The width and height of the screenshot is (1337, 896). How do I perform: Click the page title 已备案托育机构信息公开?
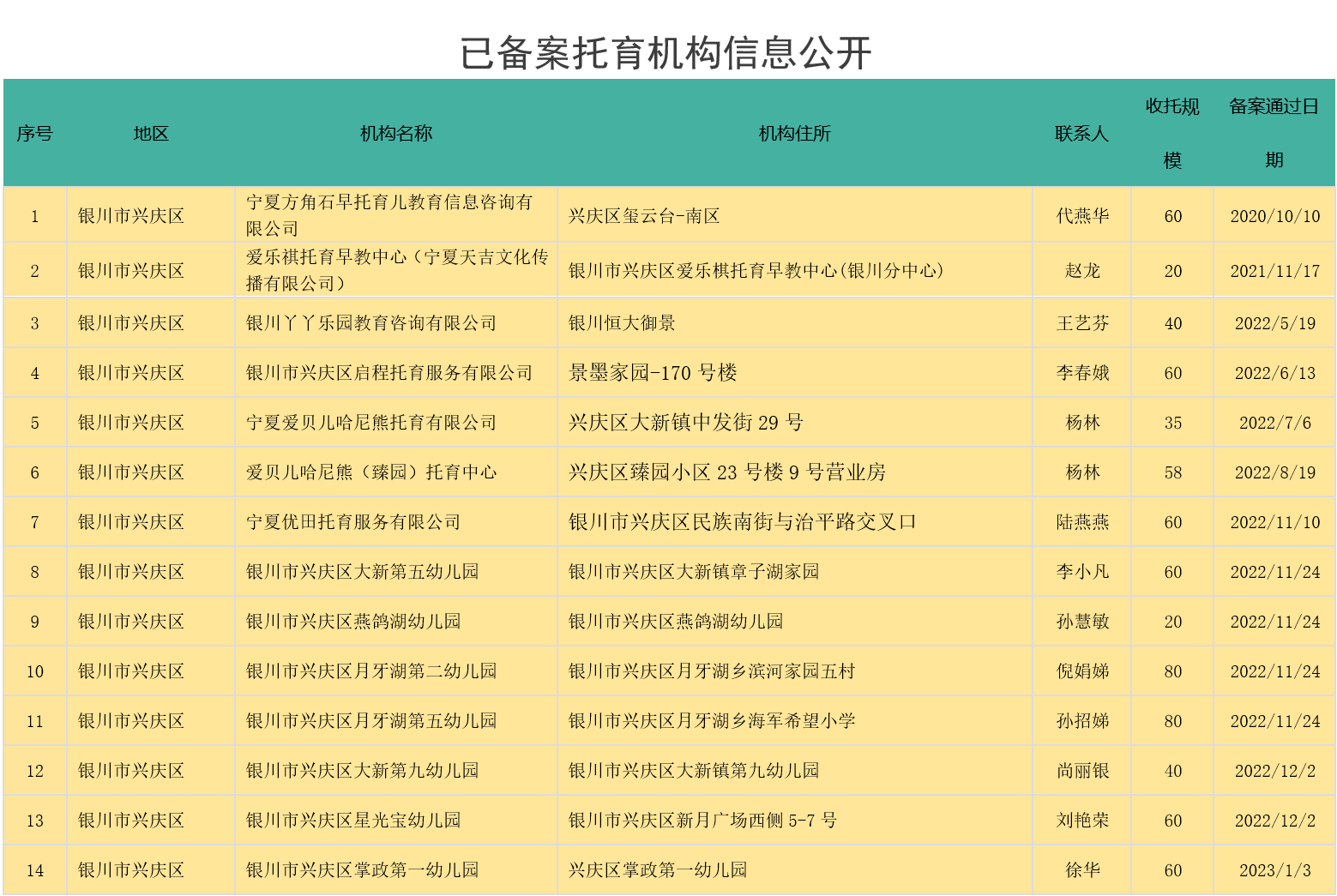(x=665, y=53)
